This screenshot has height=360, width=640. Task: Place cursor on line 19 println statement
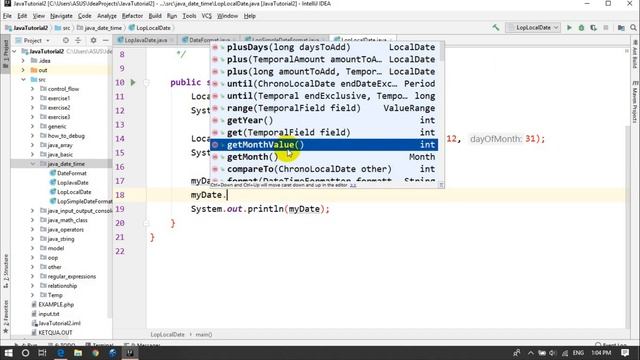click(260, 209)
